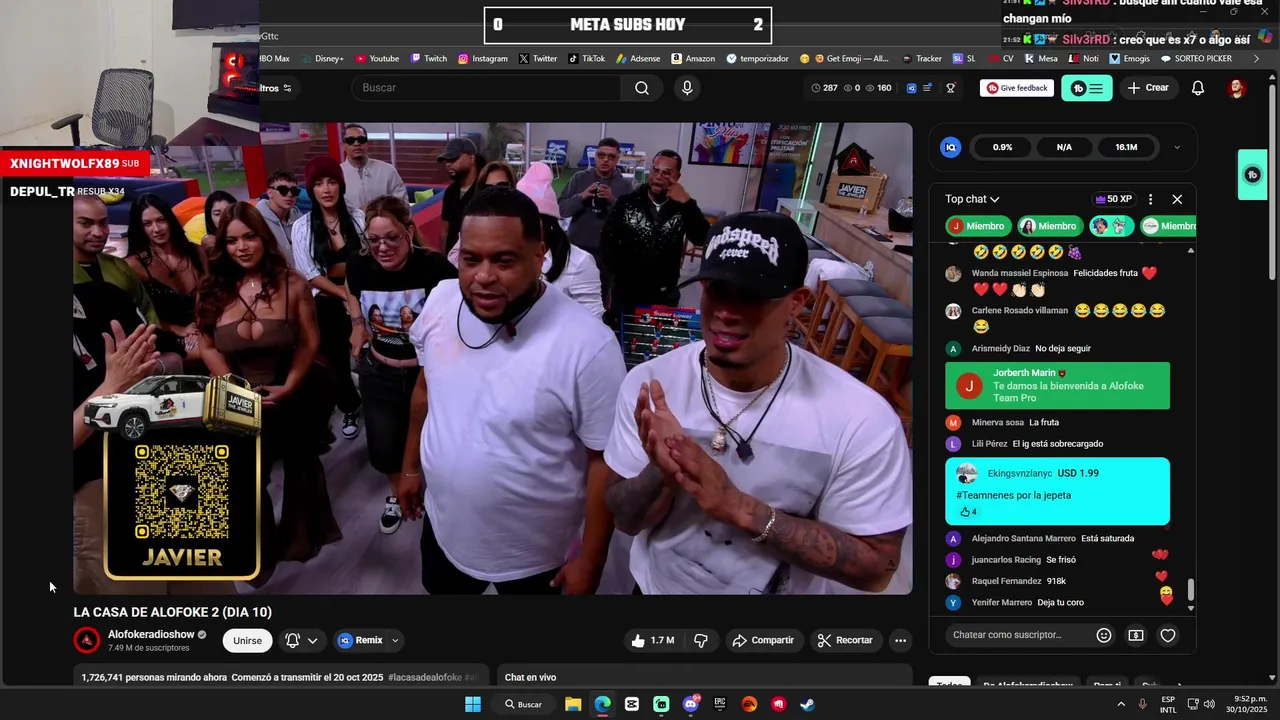Open CapCut from the taskbar
Viewport: 1280px width, 720px height.
(x=632, y=704)
